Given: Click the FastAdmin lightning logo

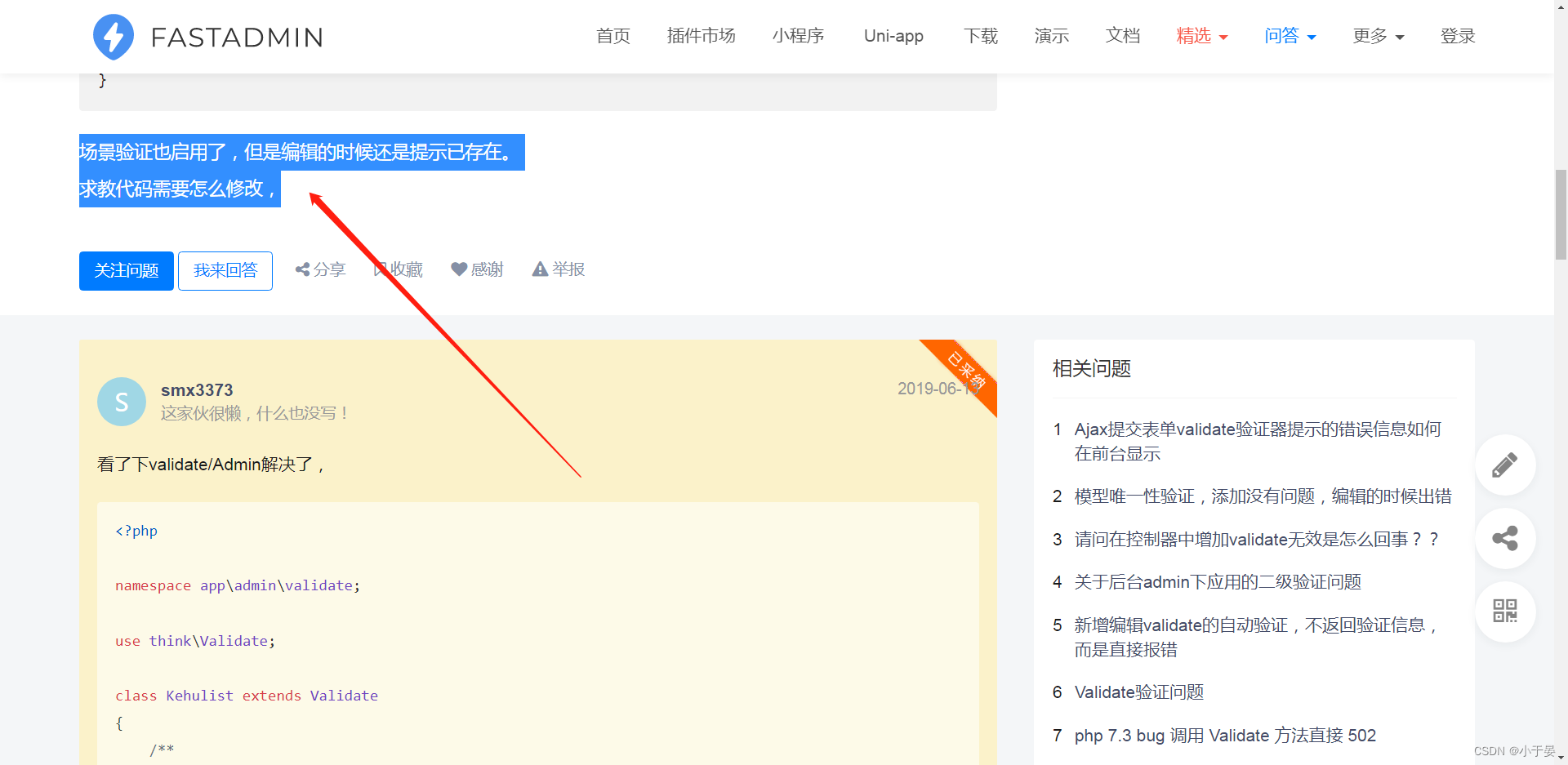Looking at the screenshot, I should [114, 36].
